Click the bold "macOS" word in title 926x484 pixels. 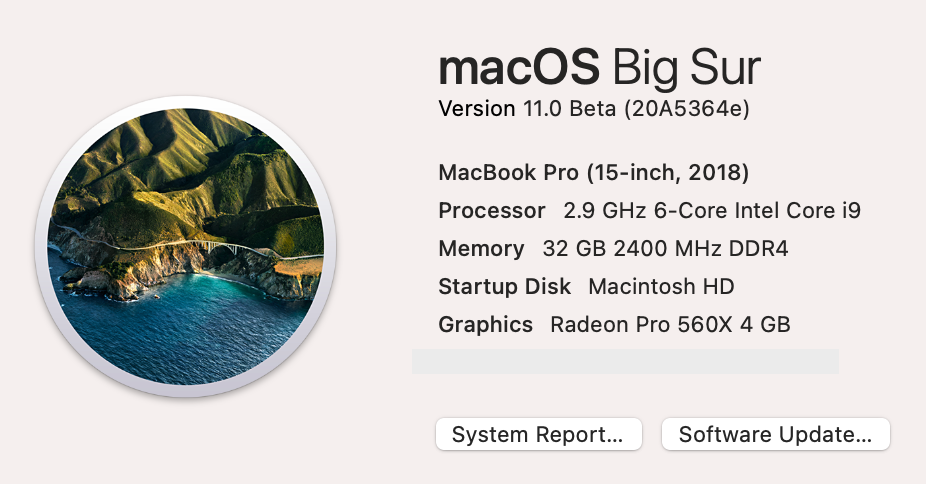(519, 68)
